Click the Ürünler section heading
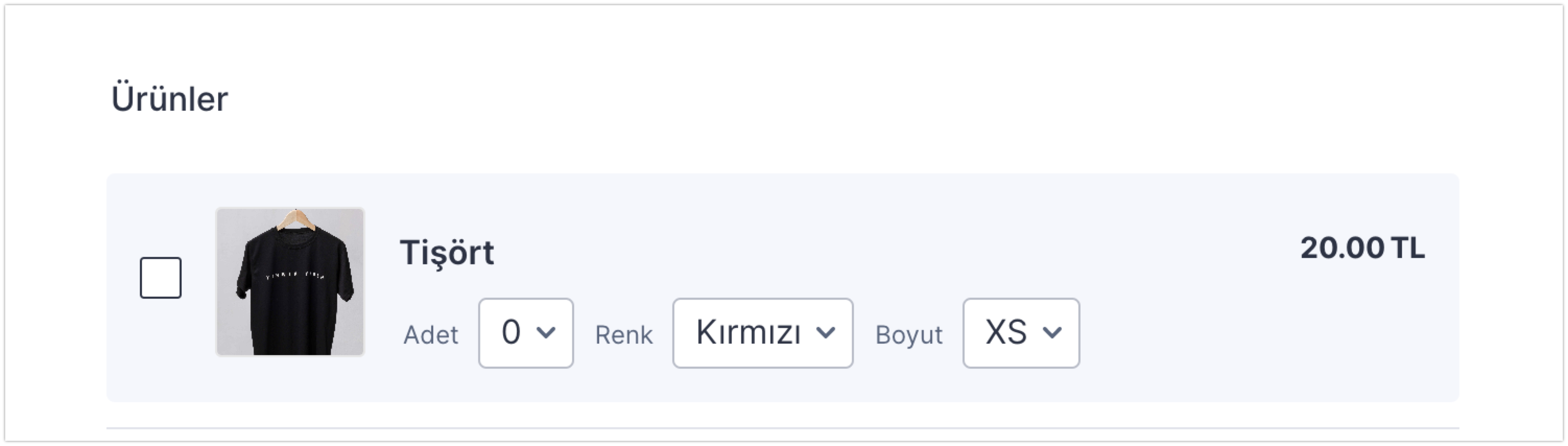1568x446 pixels. pos(169,99)
